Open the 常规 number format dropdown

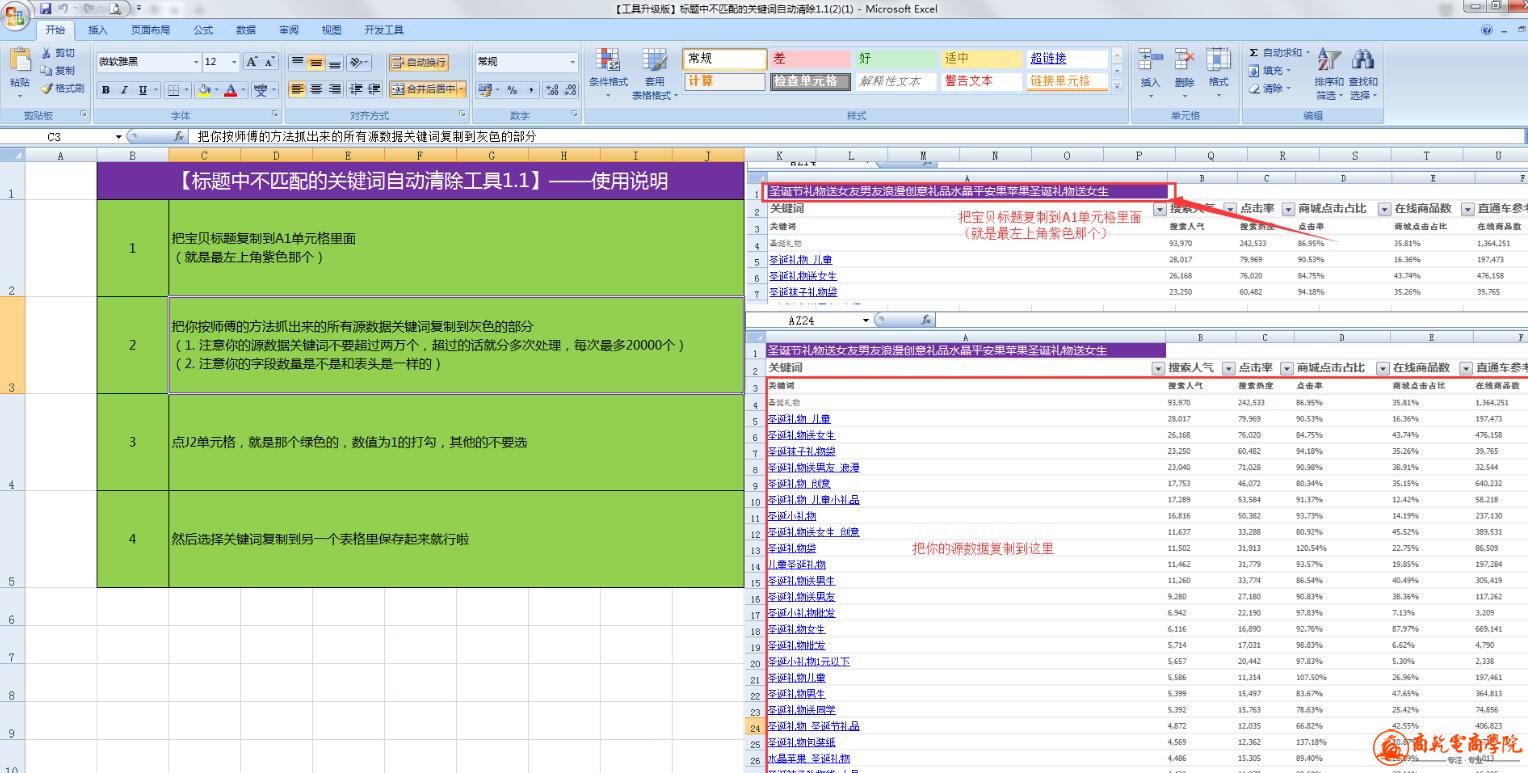point(572,62)
